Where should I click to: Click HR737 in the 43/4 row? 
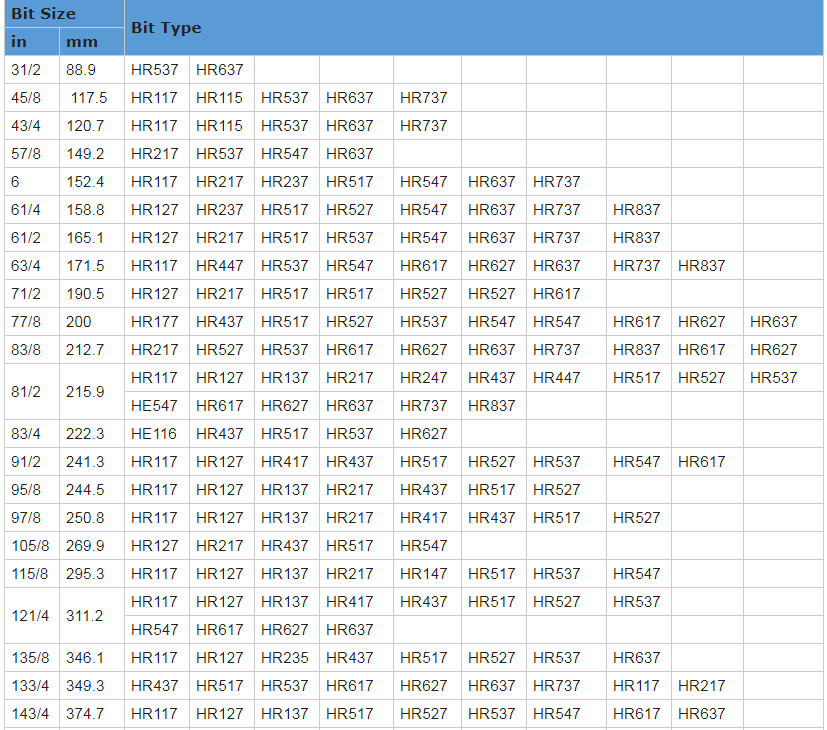click(423, 126)
